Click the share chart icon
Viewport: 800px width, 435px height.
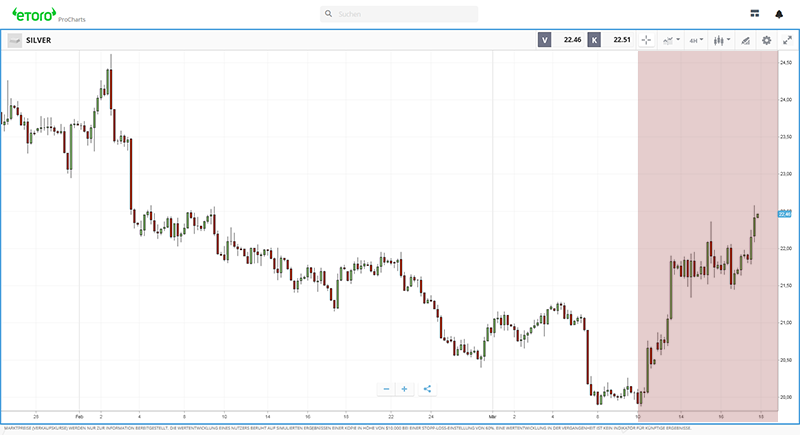[x=427, y=389]
